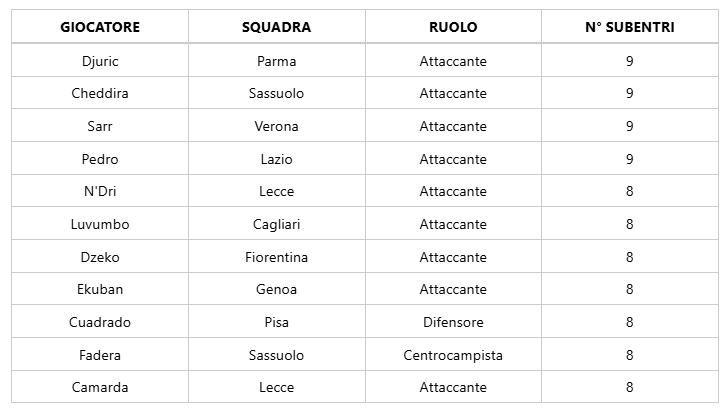Select the Verona team cell
The width and height of the screenshot is (725, 413).
coord(276,126)
